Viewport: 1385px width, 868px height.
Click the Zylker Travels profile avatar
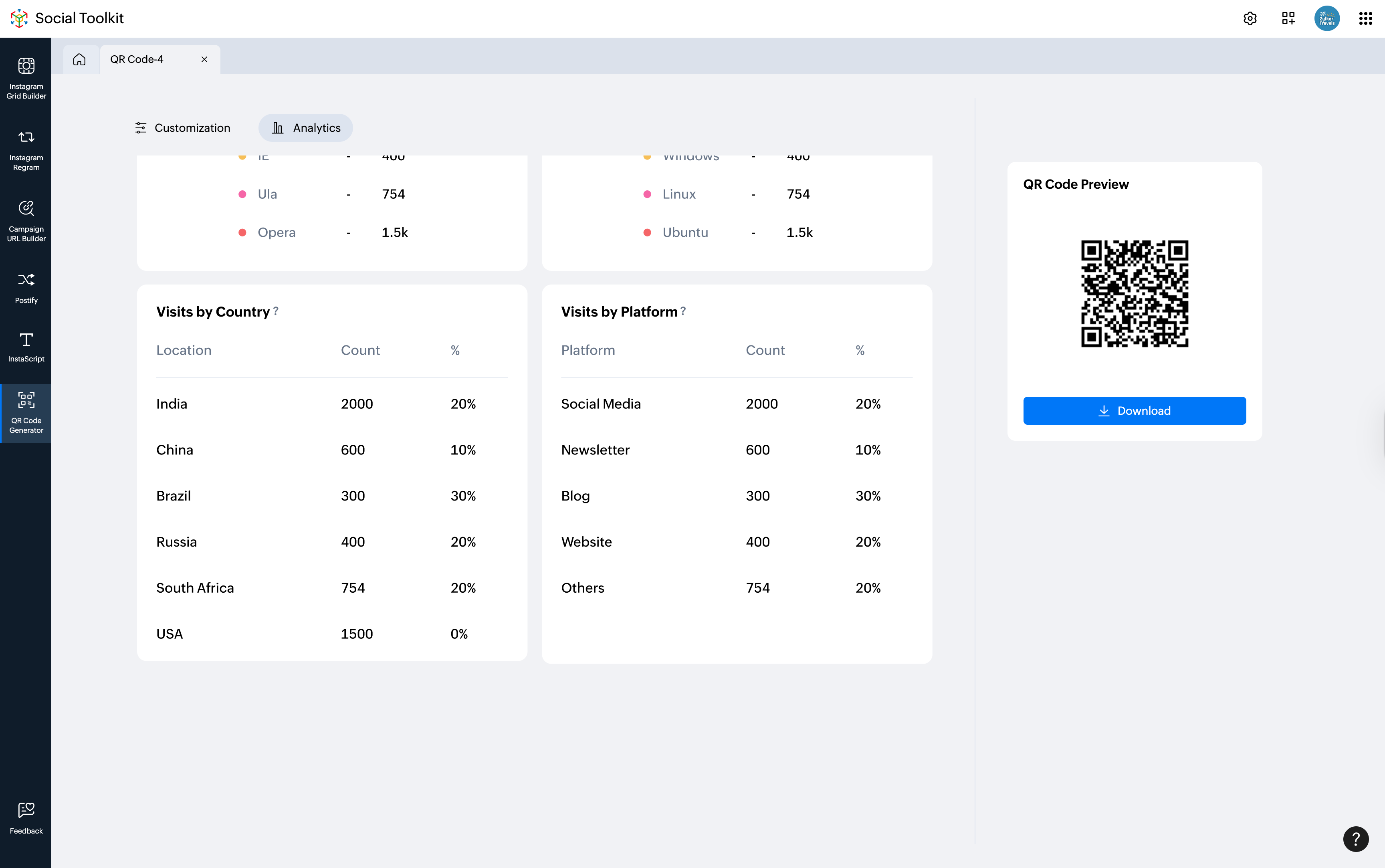click(1326, 18)
